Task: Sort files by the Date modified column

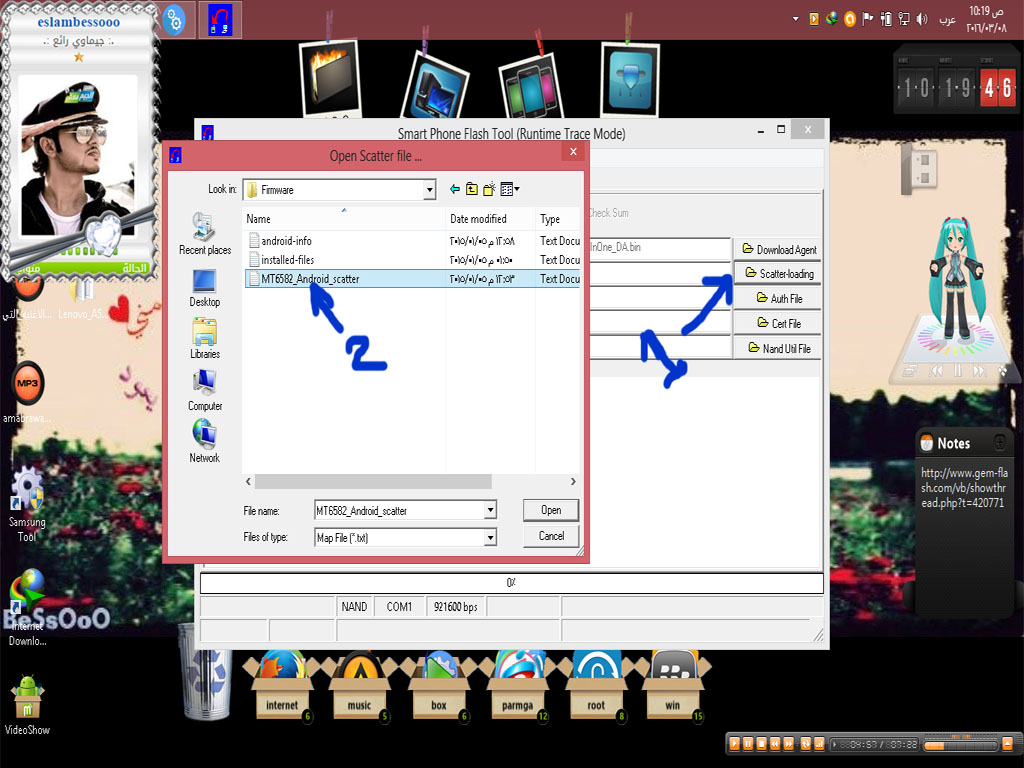Action: tap(490, 219)
